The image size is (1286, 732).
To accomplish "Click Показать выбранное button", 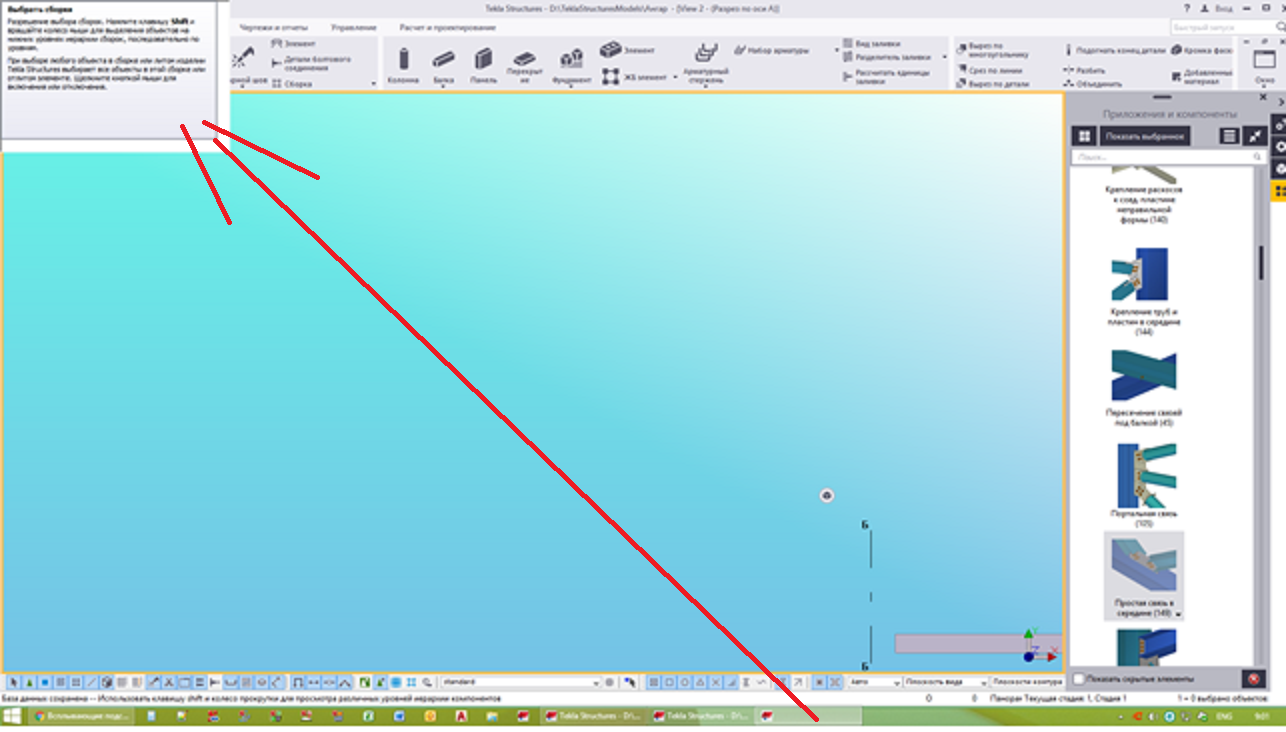I will coord(1146,136).
